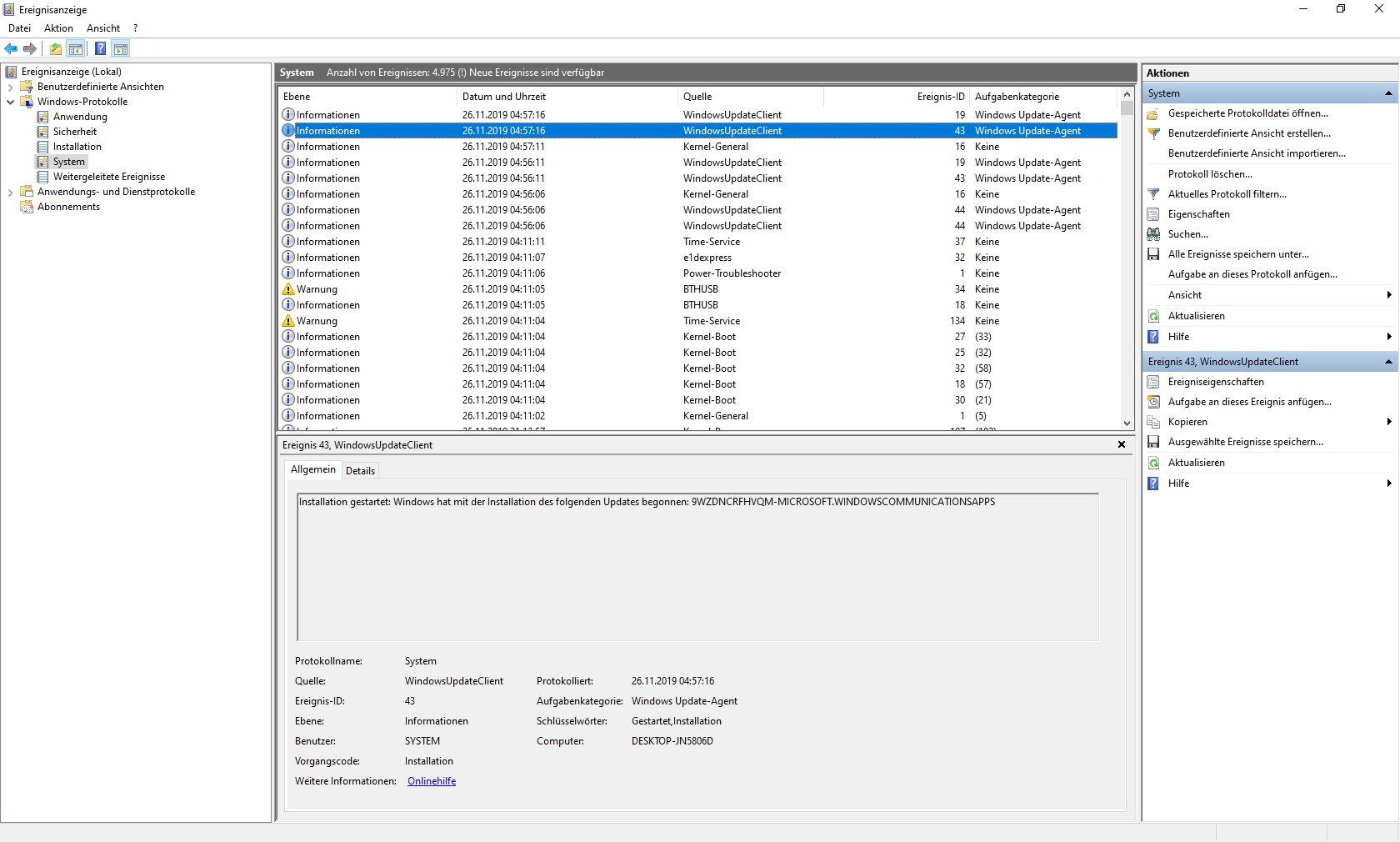Open the Ansicht menu in the menu bar
Viewport: 1400px width, 842px height.
[103, 28]
